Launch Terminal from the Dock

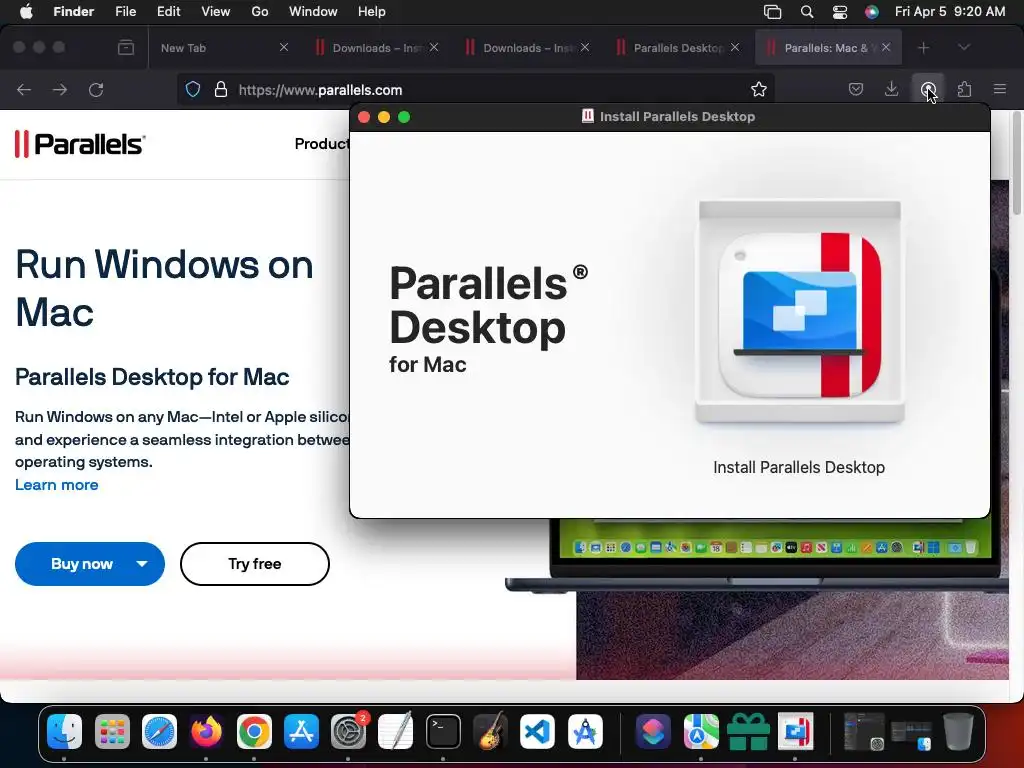tap(443, 731)
